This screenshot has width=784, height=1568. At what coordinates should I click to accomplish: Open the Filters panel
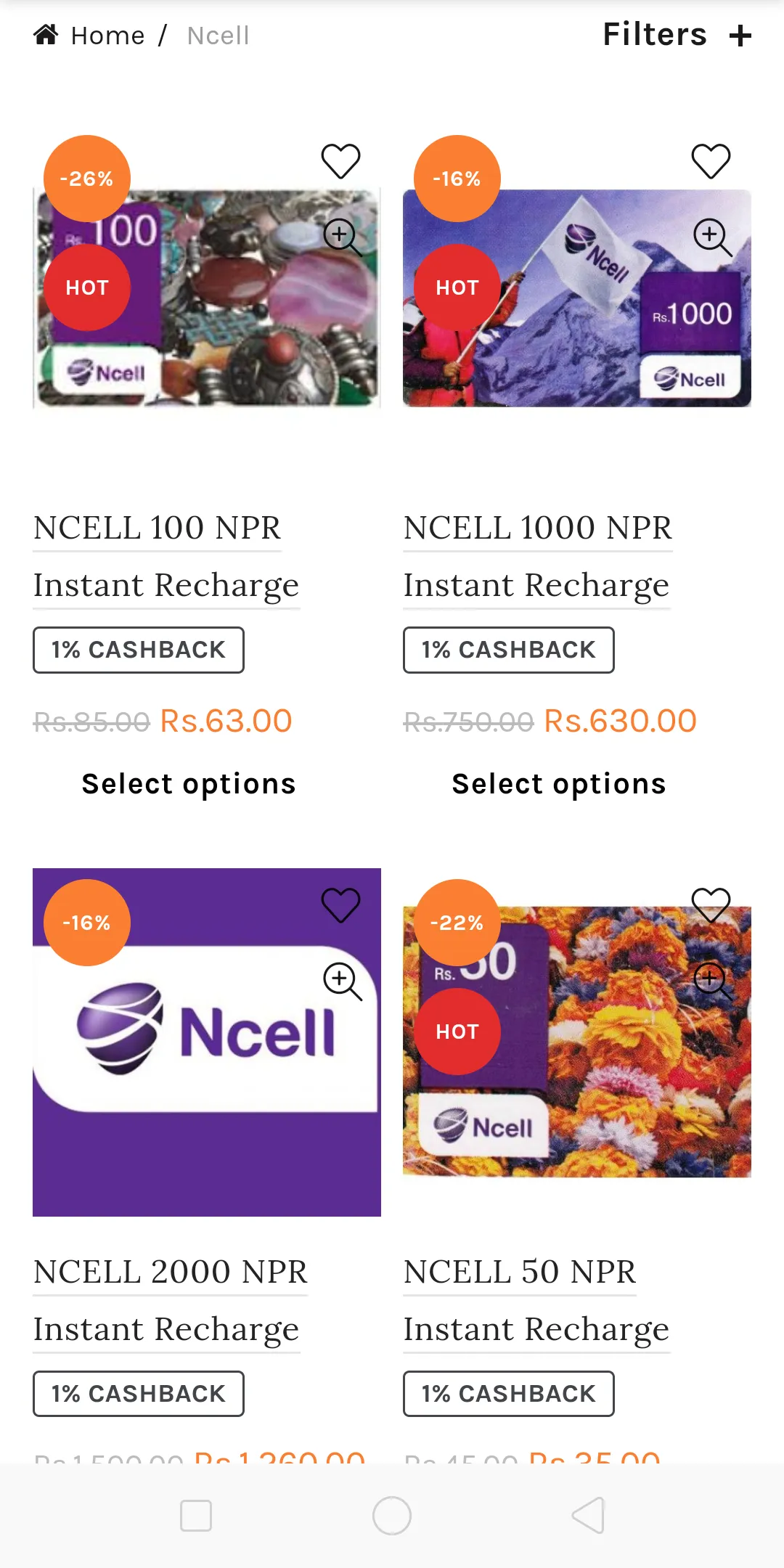[x=655, y=35]
